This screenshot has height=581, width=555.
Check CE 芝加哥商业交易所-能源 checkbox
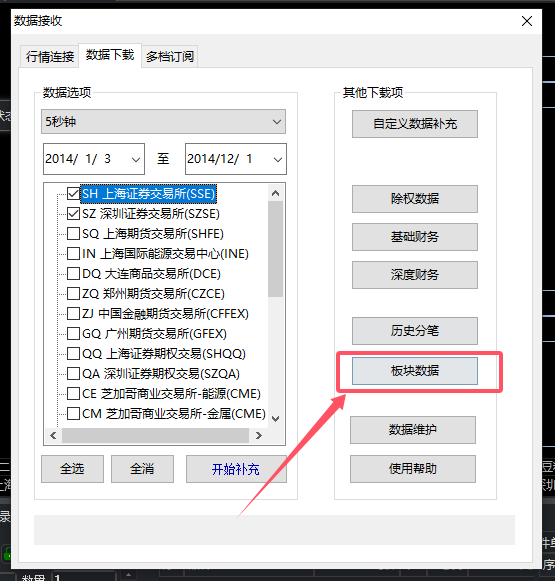[x=73, y=394]
